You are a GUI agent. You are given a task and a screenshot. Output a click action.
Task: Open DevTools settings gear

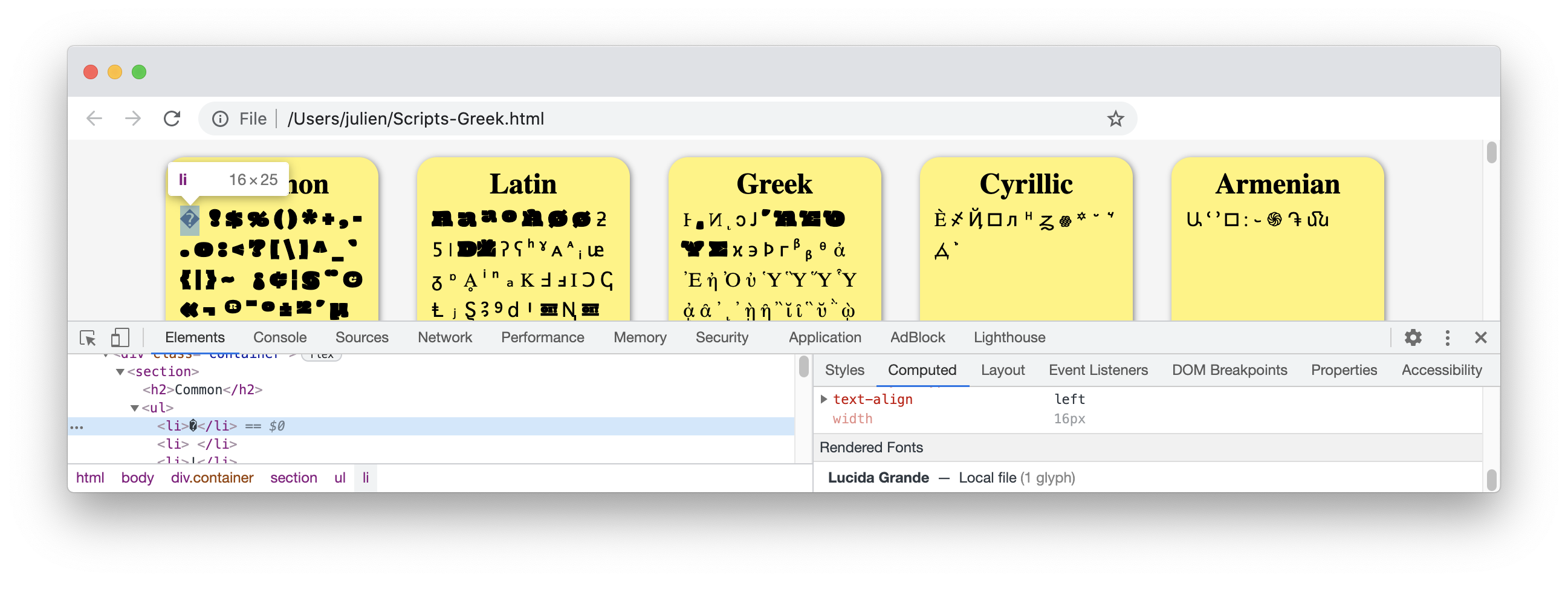tap(1412, 338)
